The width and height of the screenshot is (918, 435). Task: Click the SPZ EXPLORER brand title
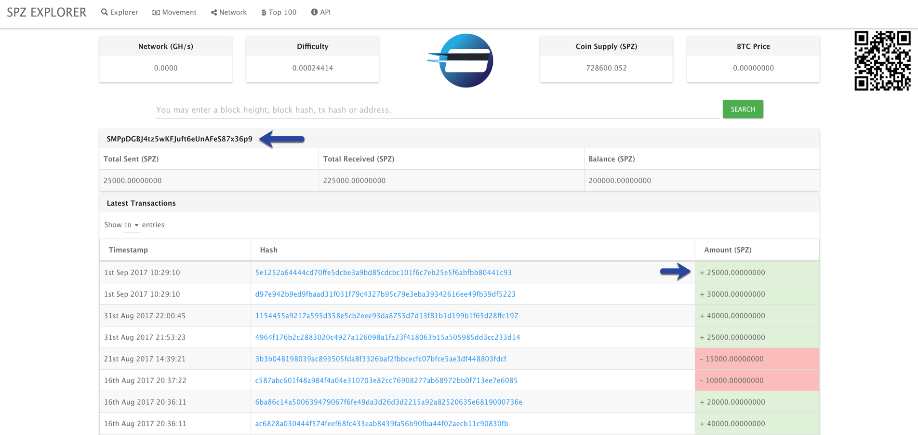(47, 12)
